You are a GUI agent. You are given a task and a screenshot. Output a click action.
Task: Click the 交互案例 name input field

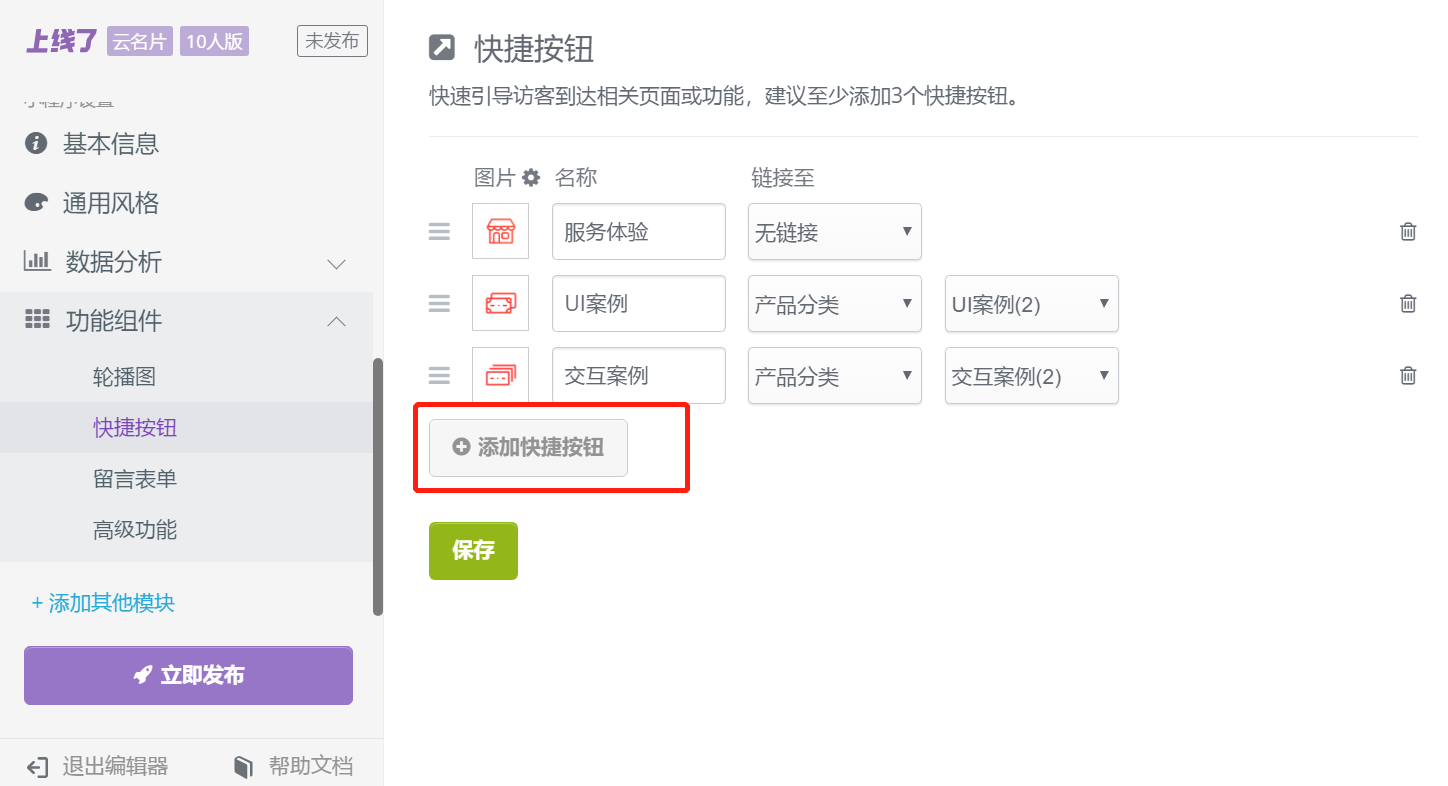[x=639, y=376]
